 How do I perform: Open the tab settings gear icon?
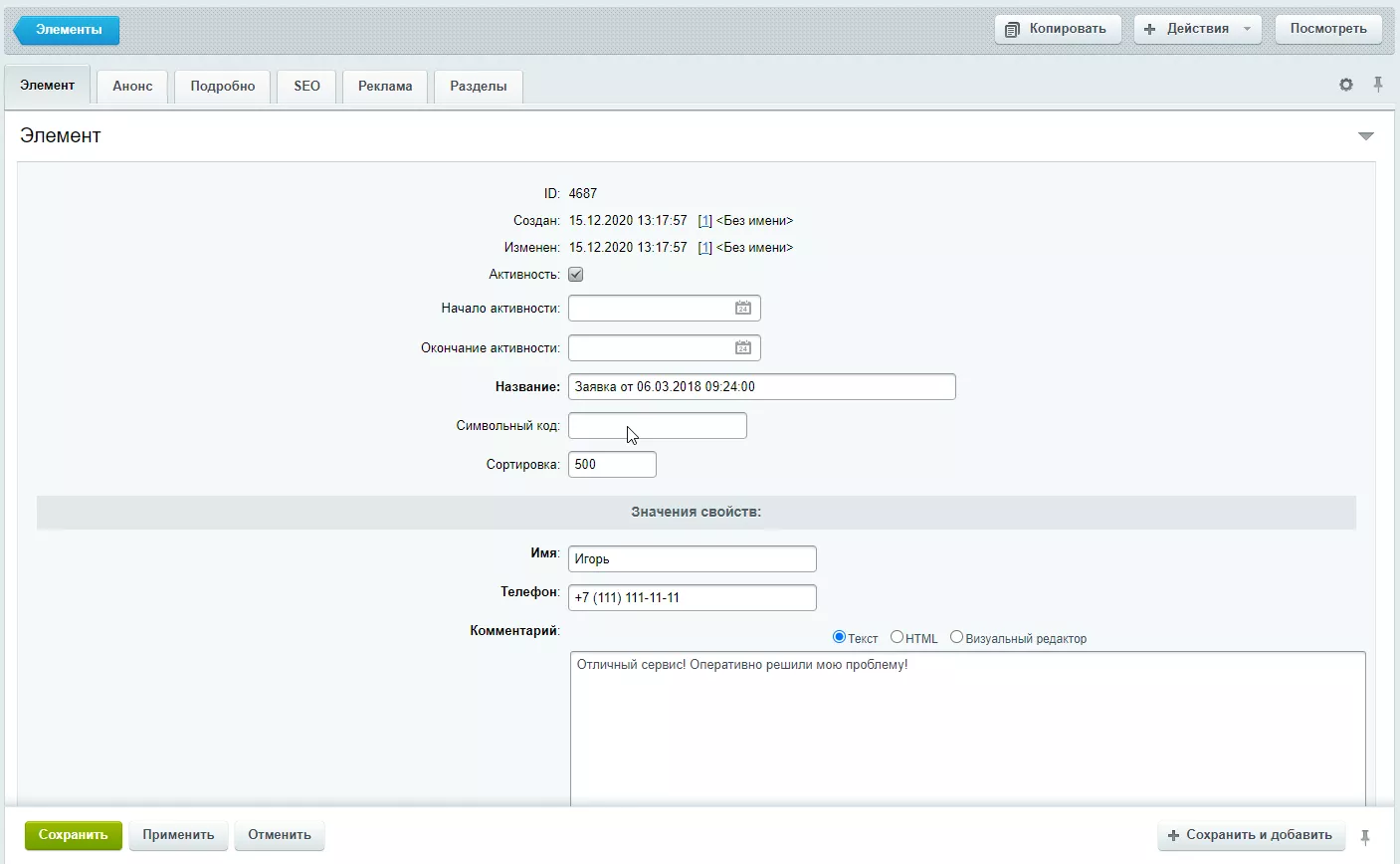point(1346,85)
